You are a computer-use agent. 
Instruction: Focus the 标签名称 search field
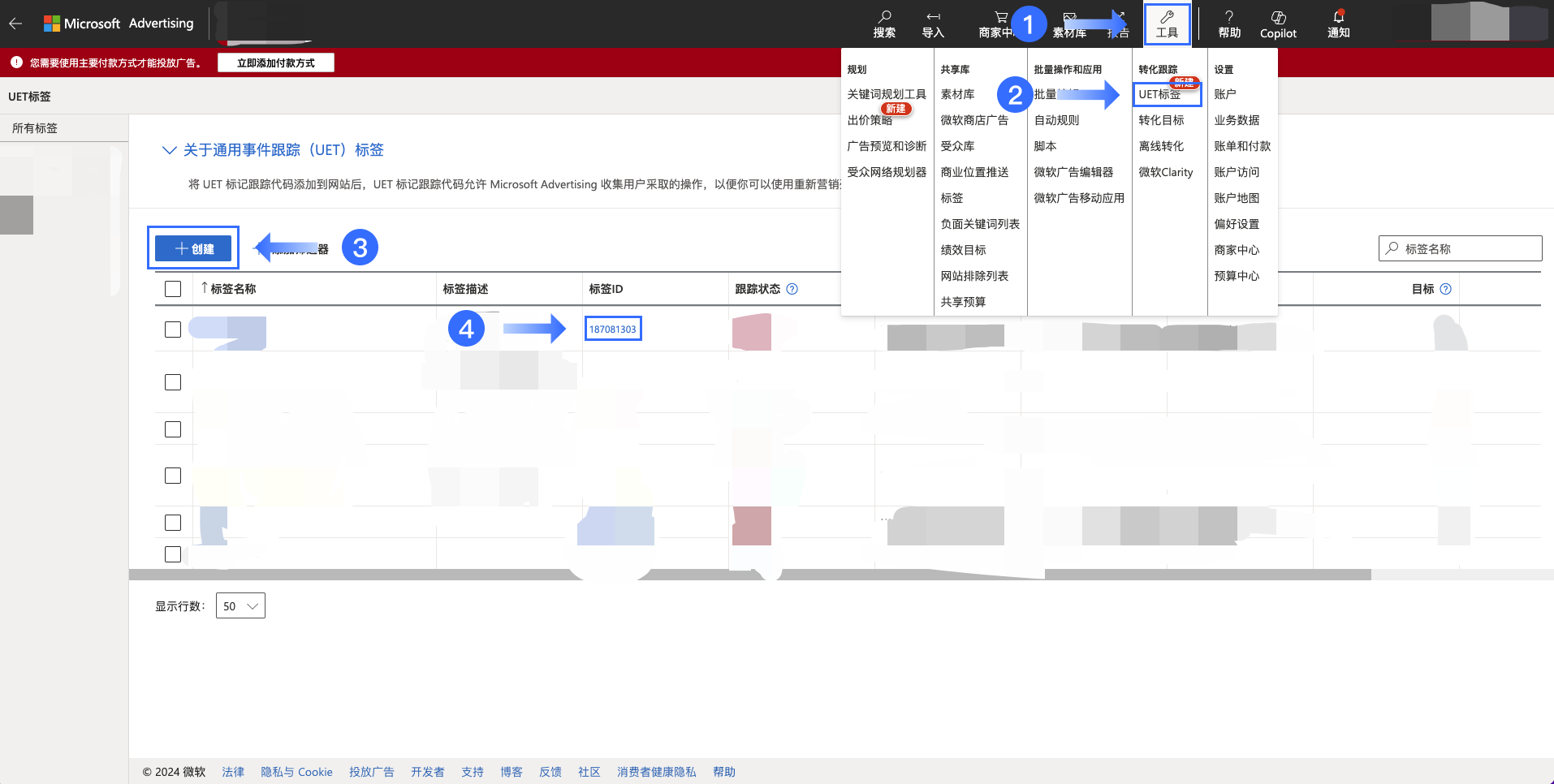click(1460, 248)
